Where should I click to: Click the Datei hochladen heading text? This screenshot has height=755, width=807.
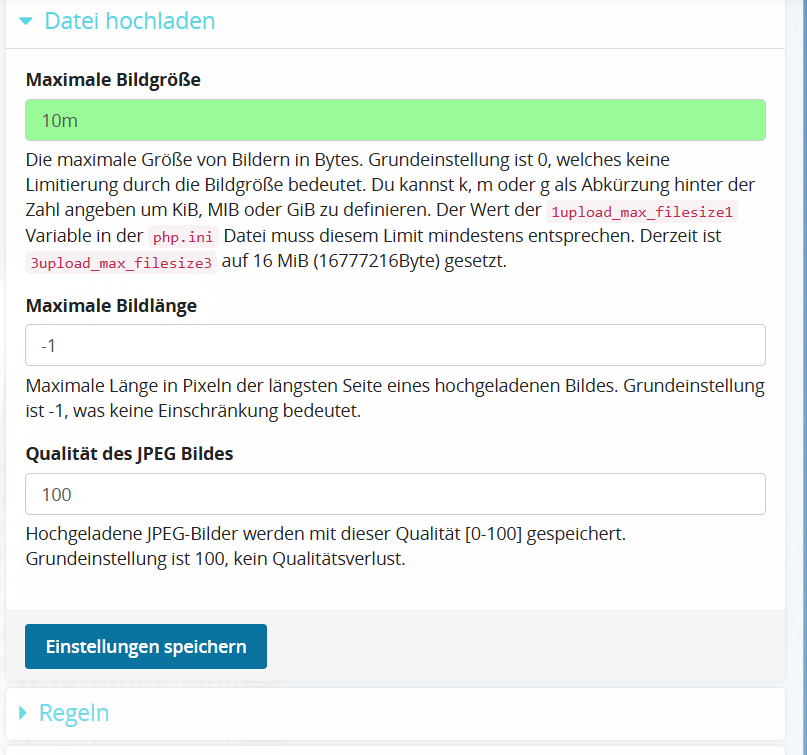[129, 20]
